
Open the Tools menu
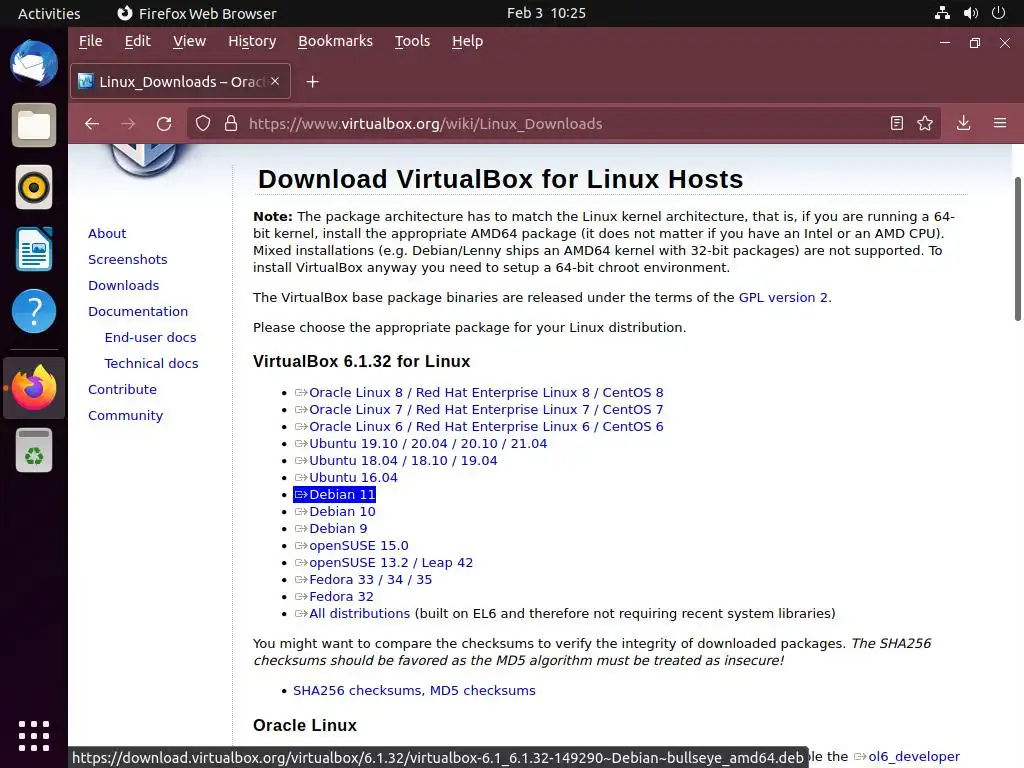click(412, 41)
